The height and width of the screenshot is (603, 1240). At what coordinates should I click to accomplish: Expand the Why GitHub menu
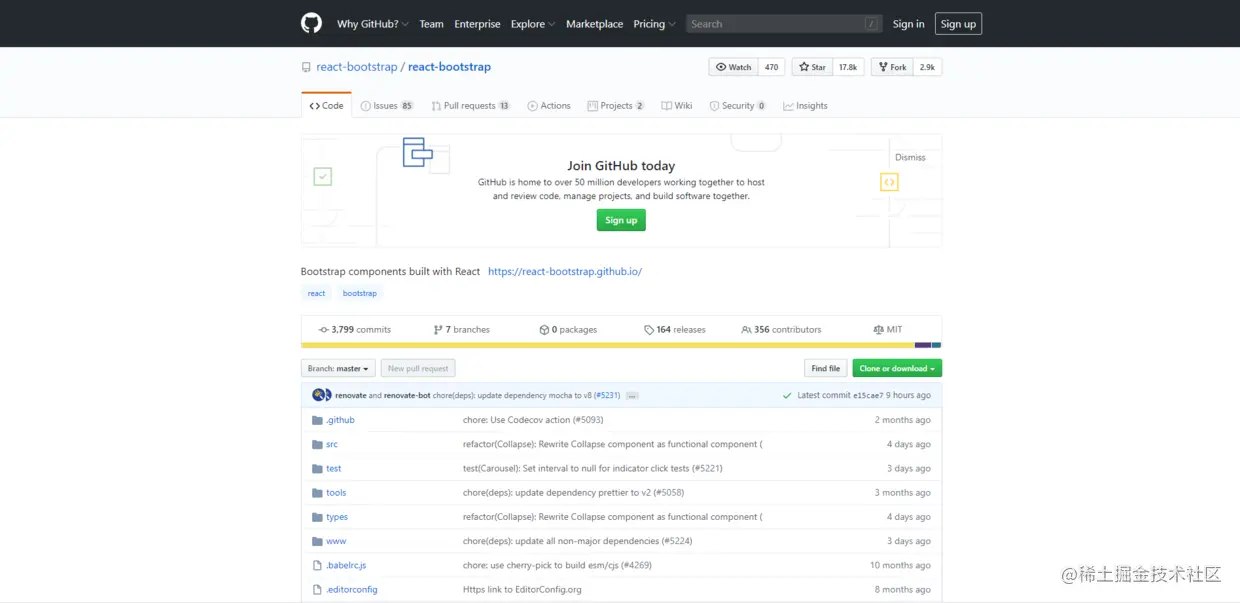pos(373,24)
